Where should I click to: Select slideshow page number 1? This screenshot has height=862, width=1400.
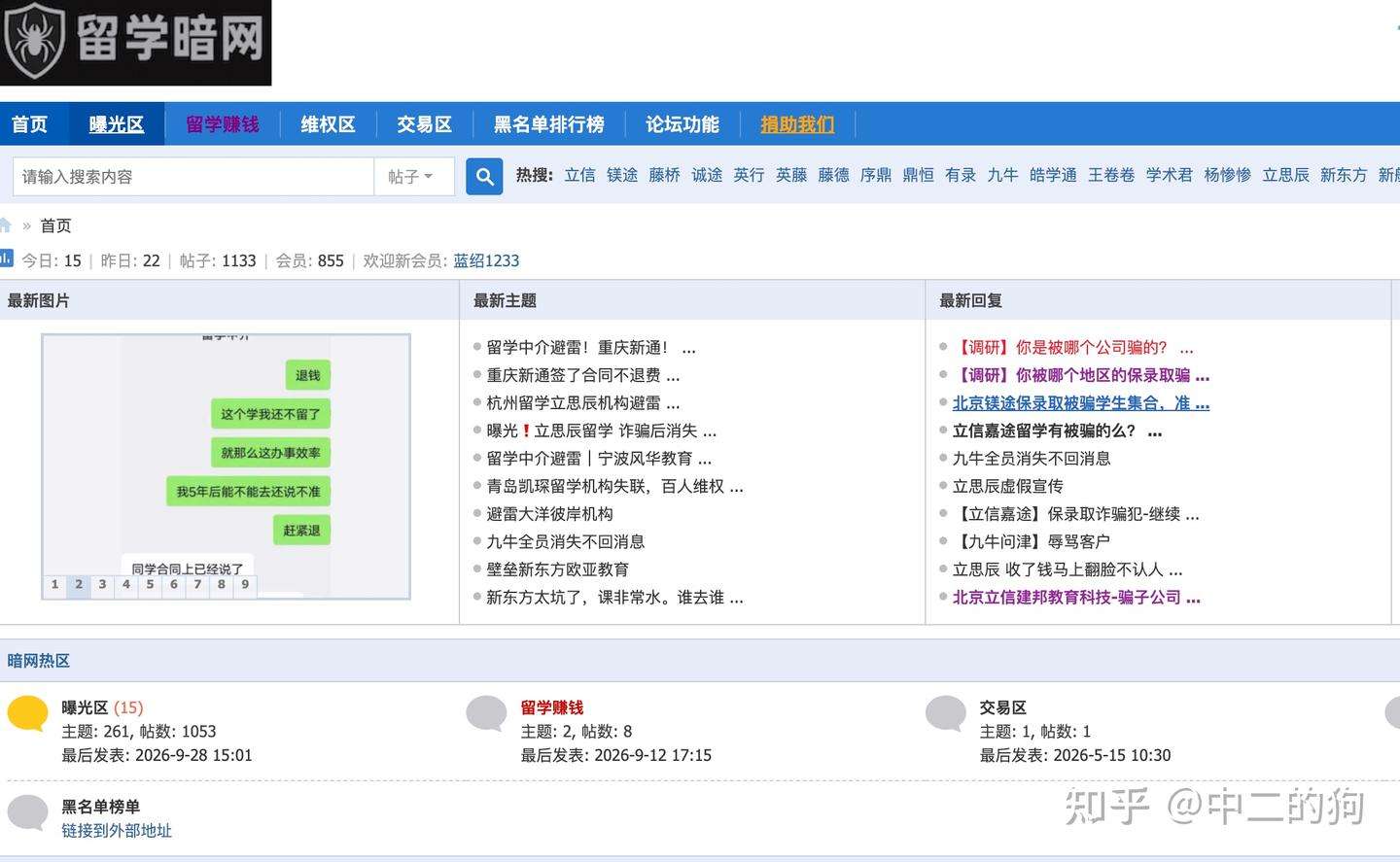click(54, 585)
